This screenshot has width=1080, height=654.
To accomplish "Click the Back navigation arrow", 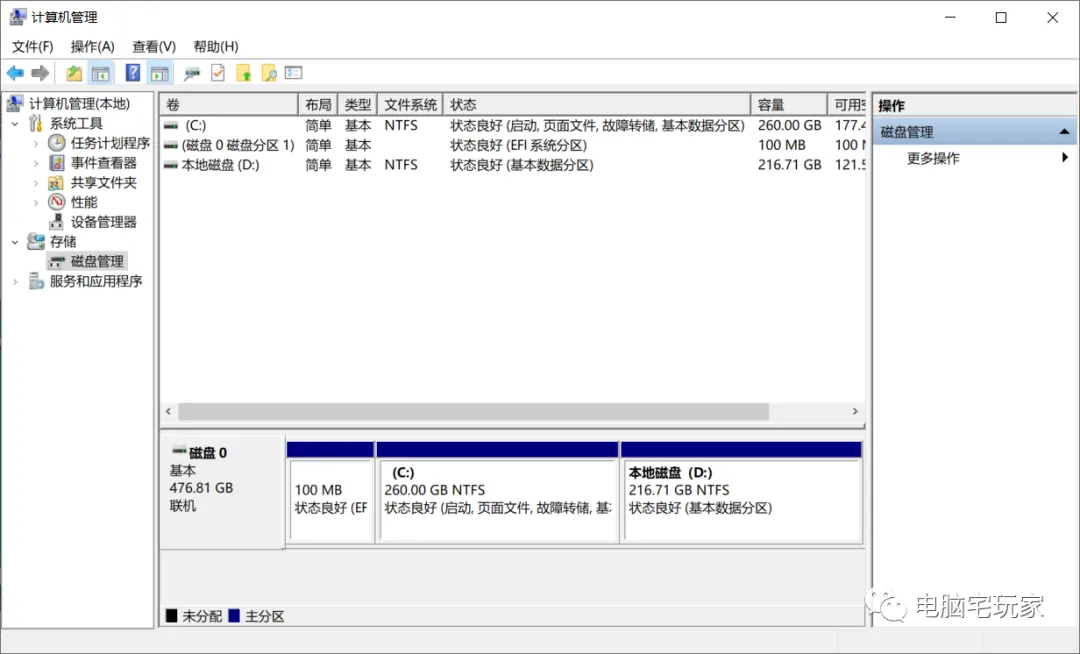I will click(x=15, y=72).
